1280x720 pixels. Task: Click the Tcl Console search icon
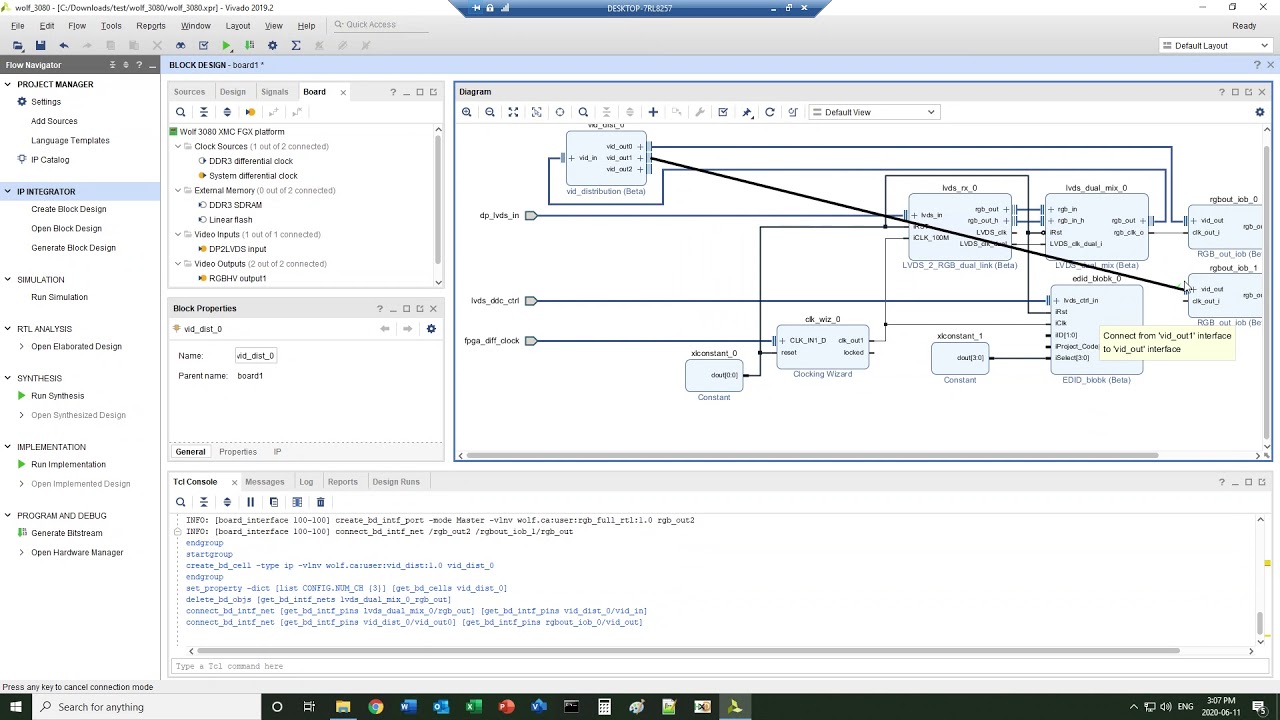[x=181, y=502]
